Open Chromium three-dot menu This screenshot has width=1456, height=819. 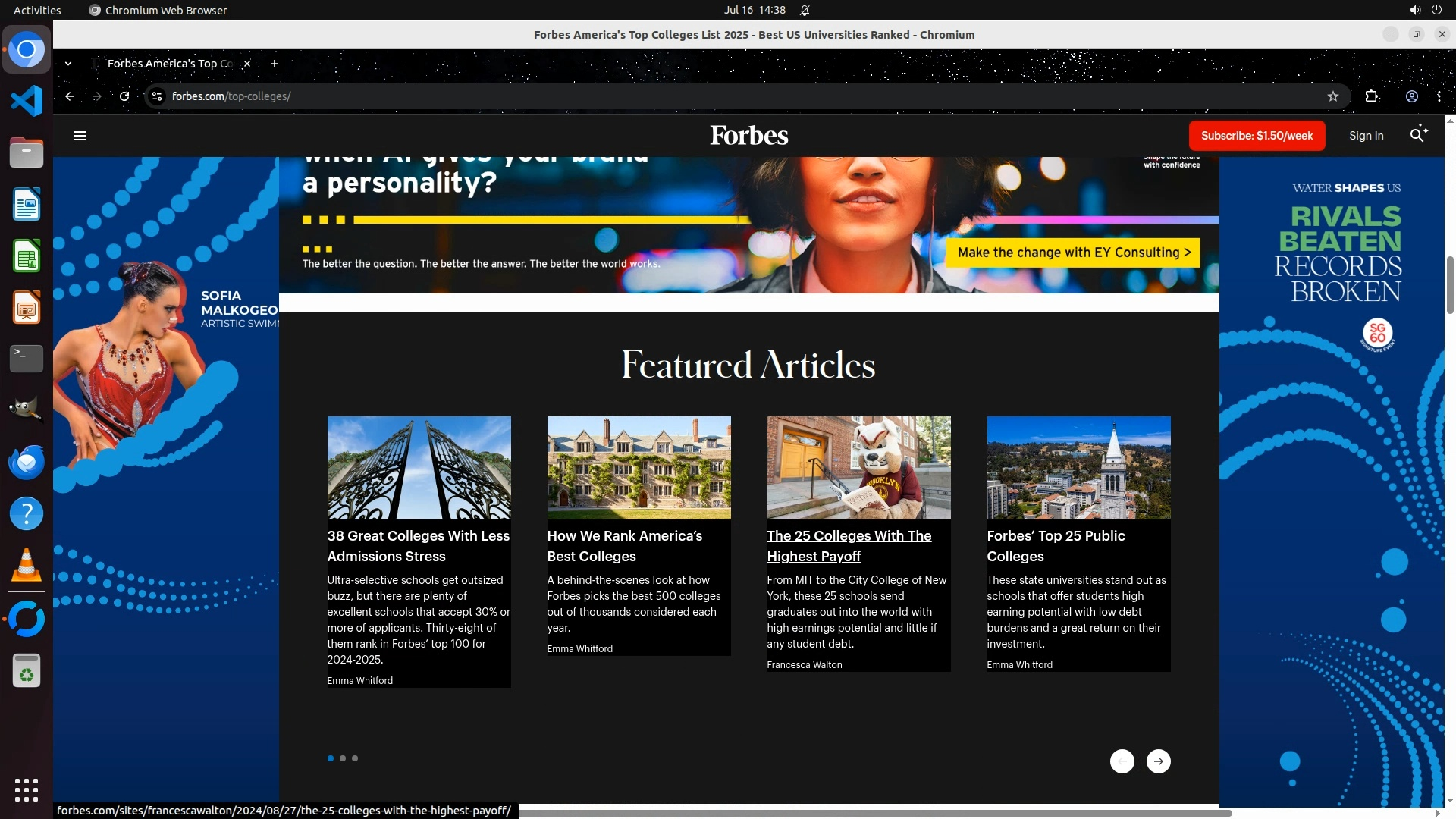[x=1439, y=96]
